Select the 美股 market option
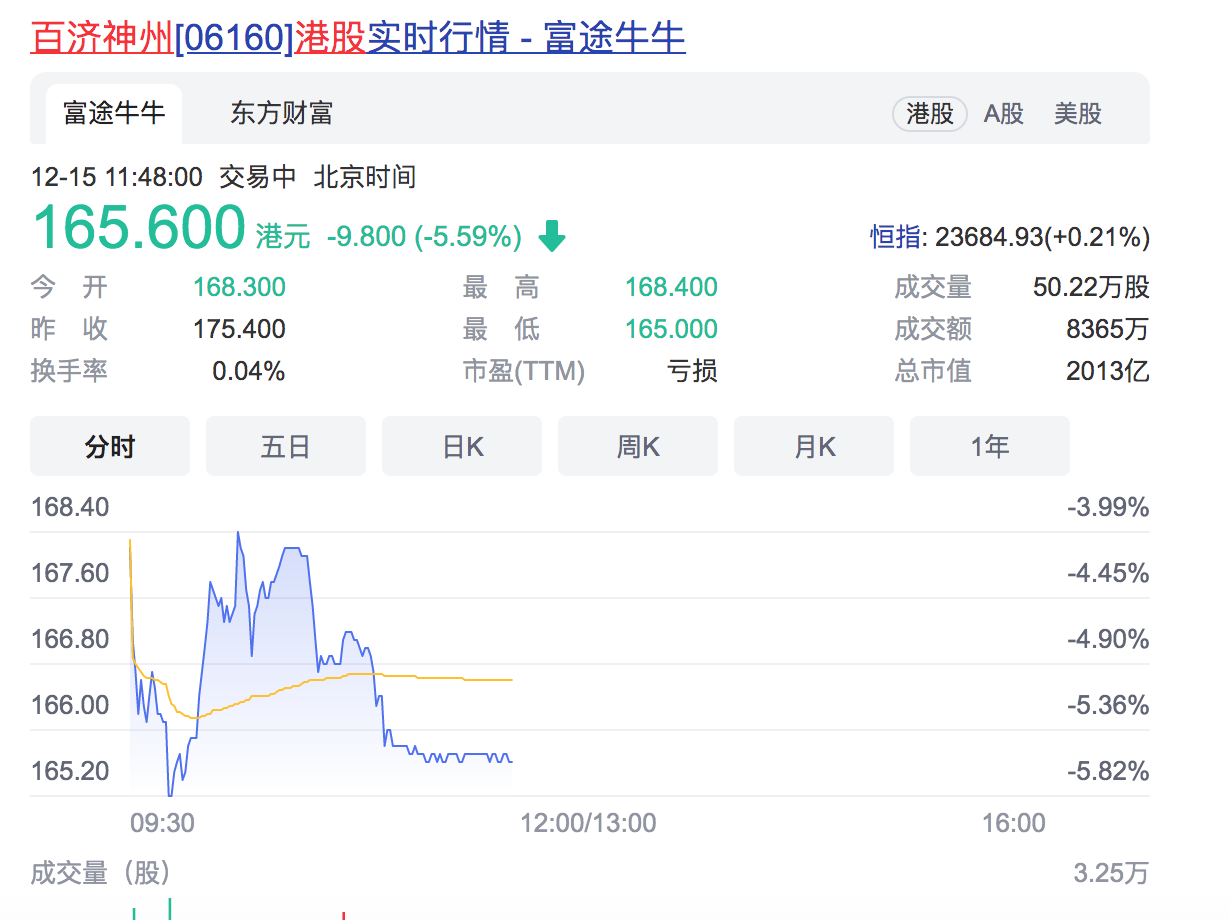This screenshot has height=920, width=1230. [1078, 114]
